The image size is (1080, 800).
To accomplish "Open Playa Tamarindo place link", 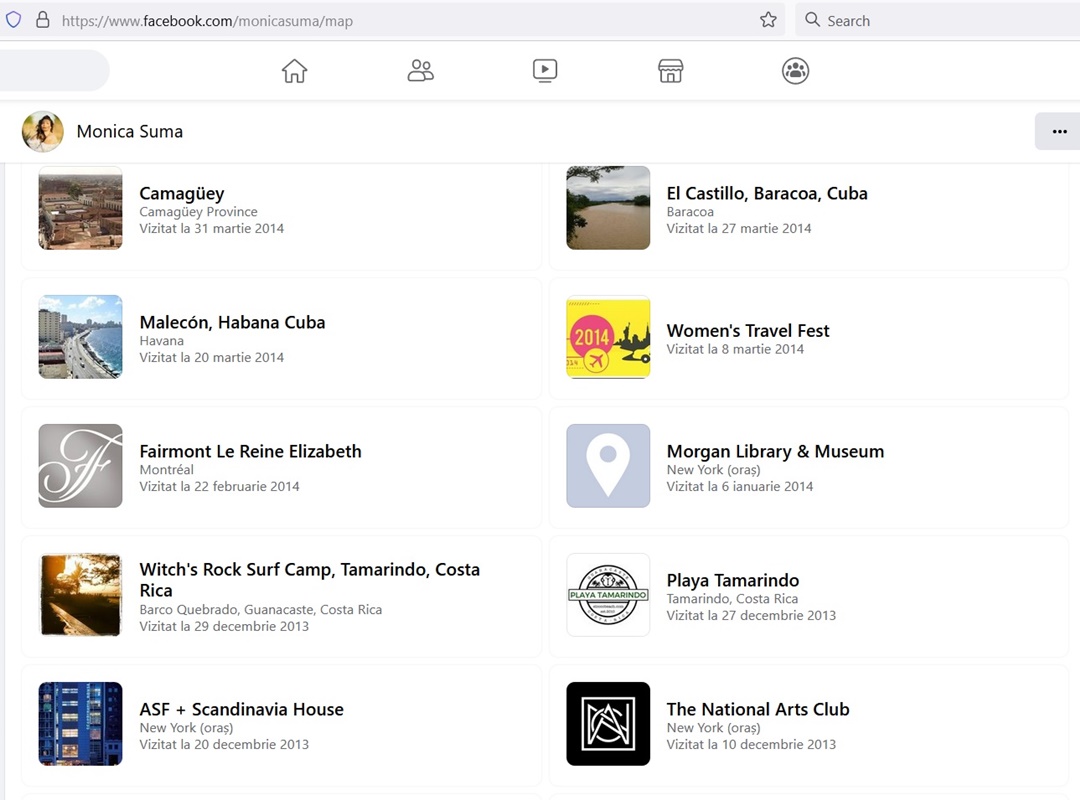I will click(x=732, y=580).
